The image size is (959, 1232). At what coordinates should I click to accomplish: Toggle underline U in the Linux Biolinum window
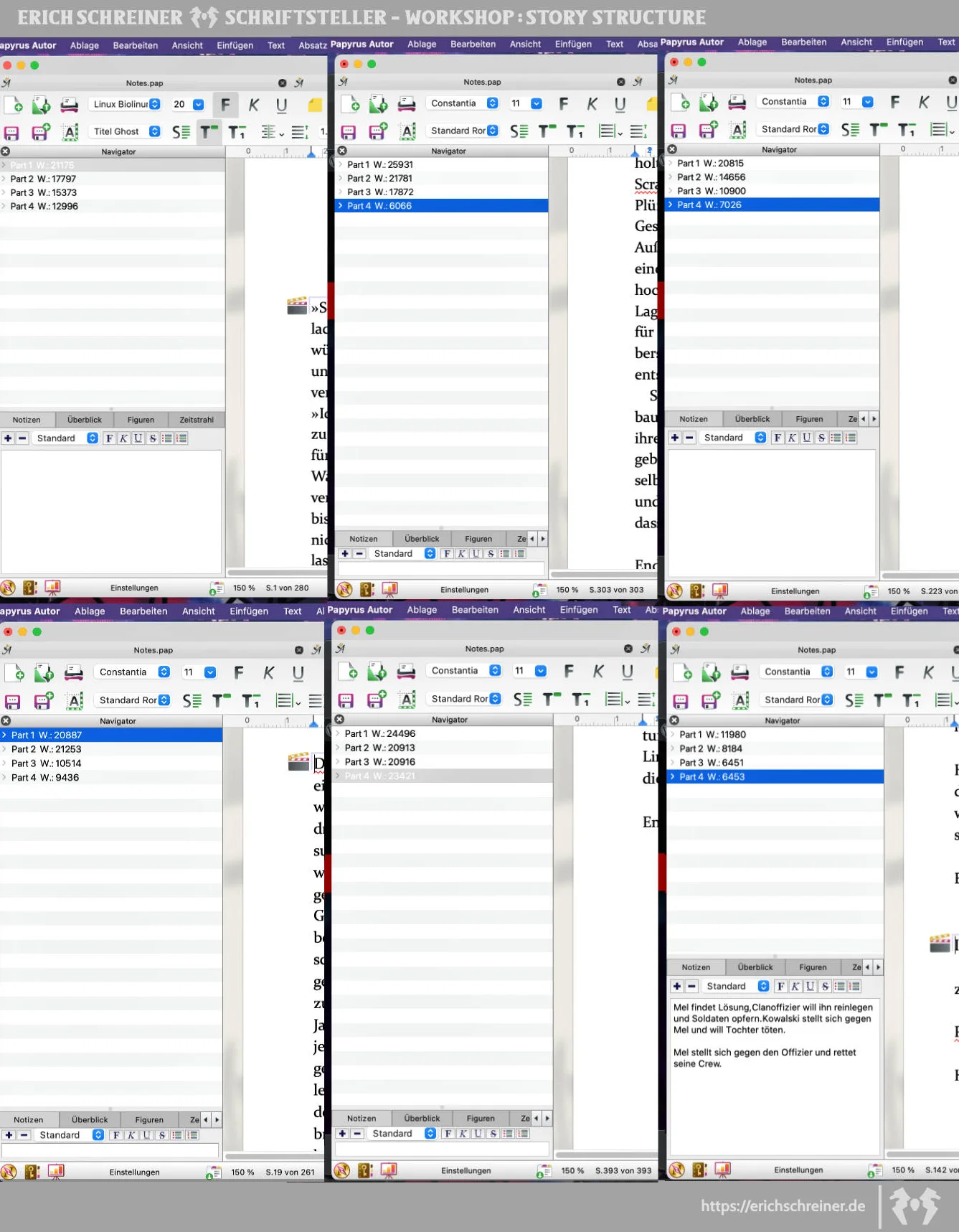pos(282,105)
